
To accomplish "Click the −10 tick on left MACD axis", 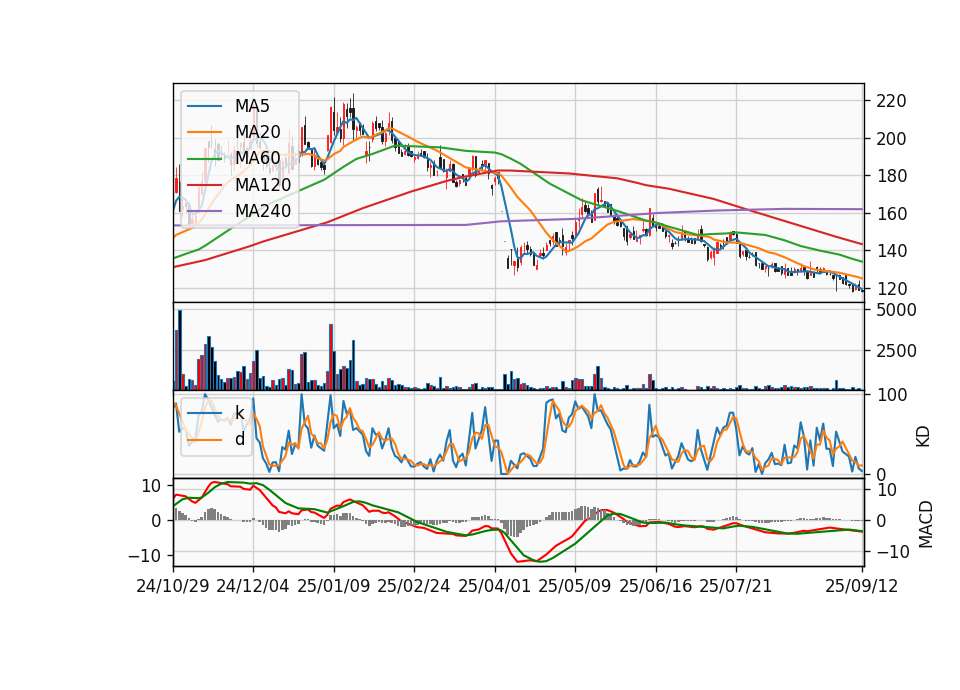I will point(144,556).
